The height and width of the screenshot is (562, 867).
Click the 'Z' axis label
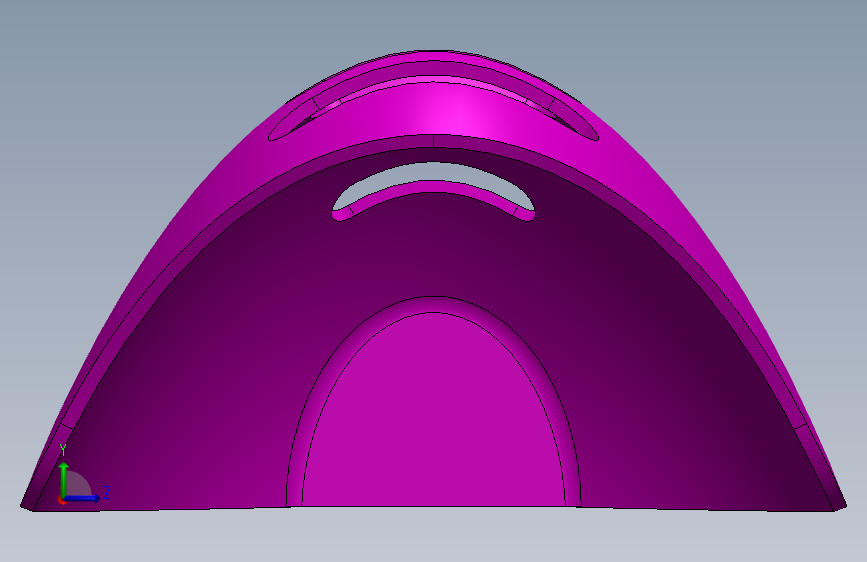[107, 492]
